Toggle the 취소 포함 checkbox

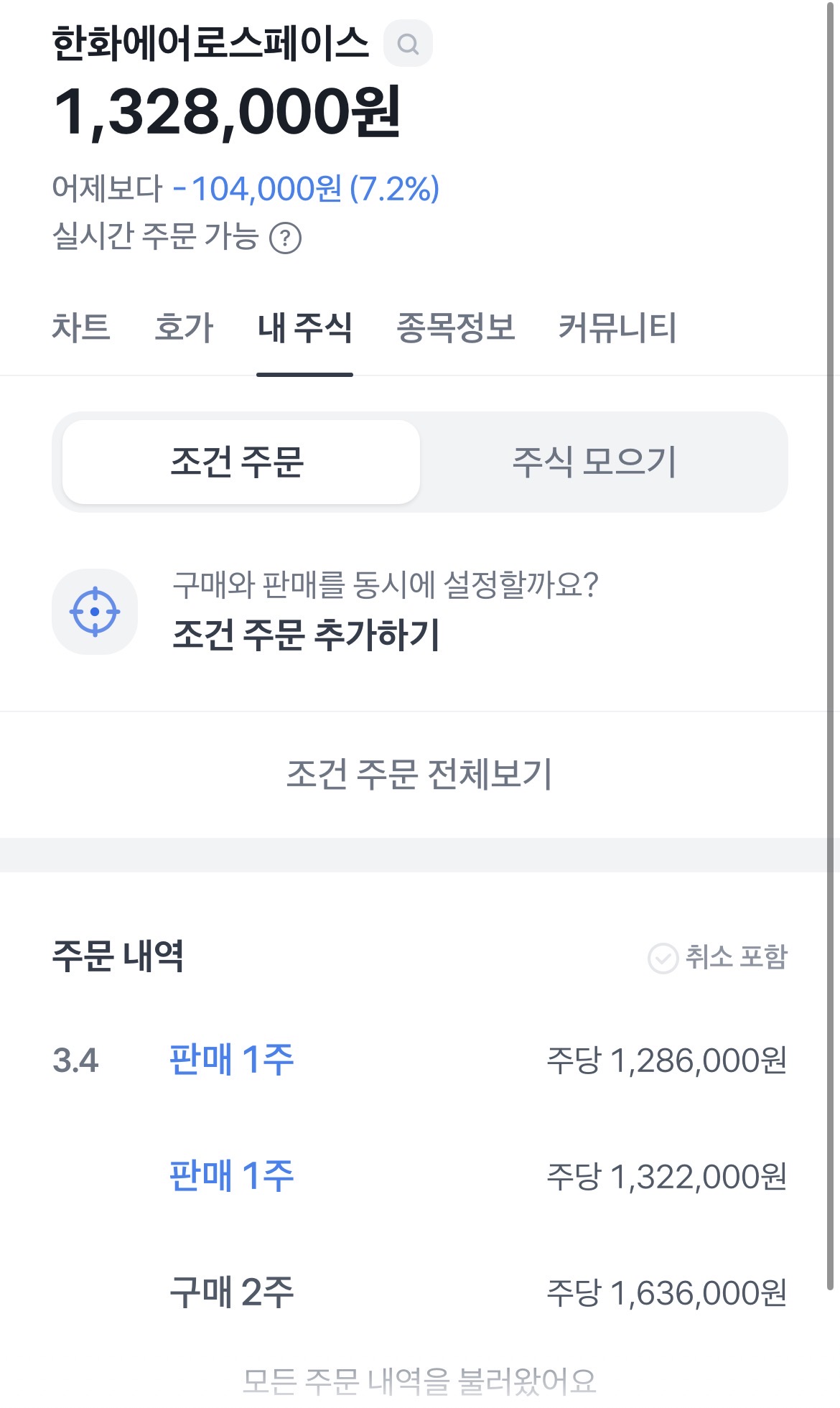coord(663,958)
